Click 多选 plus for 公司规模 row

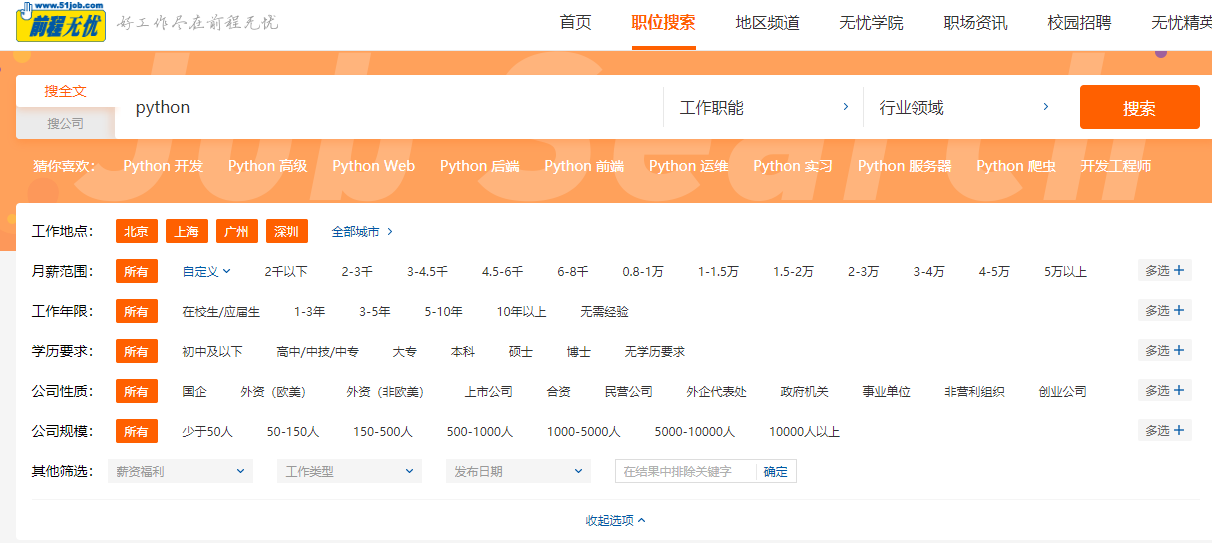[1165, 430]
